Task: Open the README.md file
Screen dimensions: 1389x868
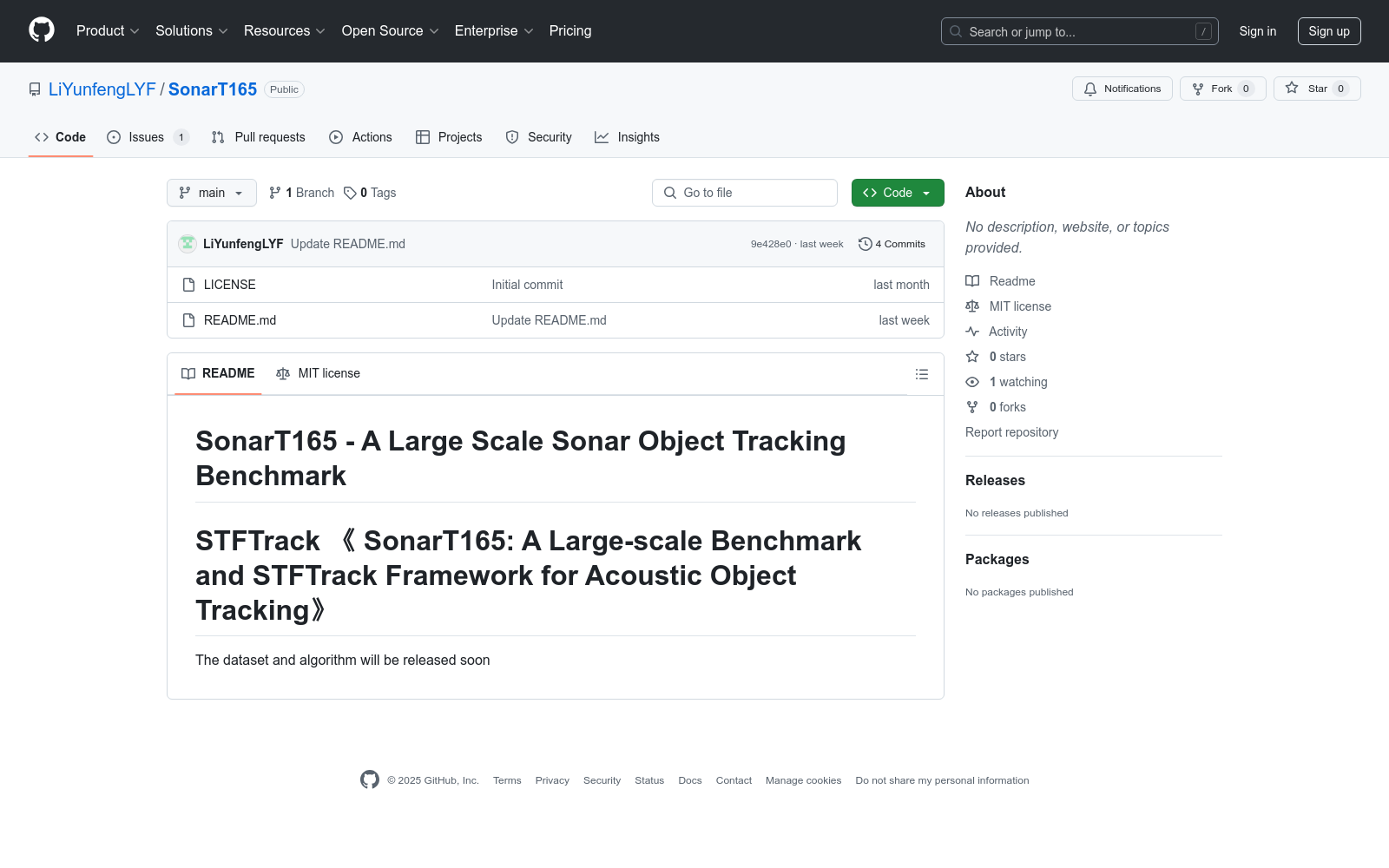Action: (240, 320)
